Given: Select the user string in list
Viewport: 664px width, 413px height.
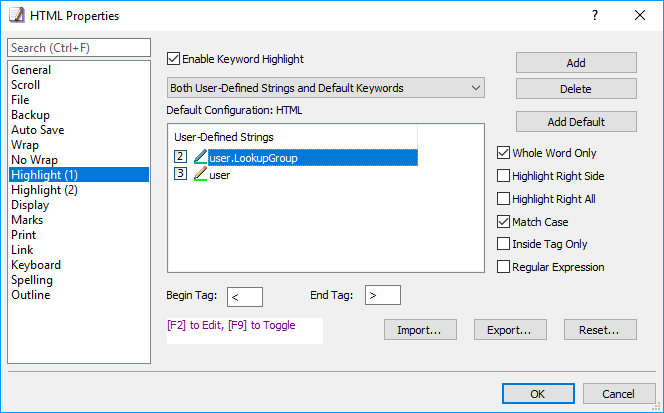Looking at the screenshot, I should point(219,175).
